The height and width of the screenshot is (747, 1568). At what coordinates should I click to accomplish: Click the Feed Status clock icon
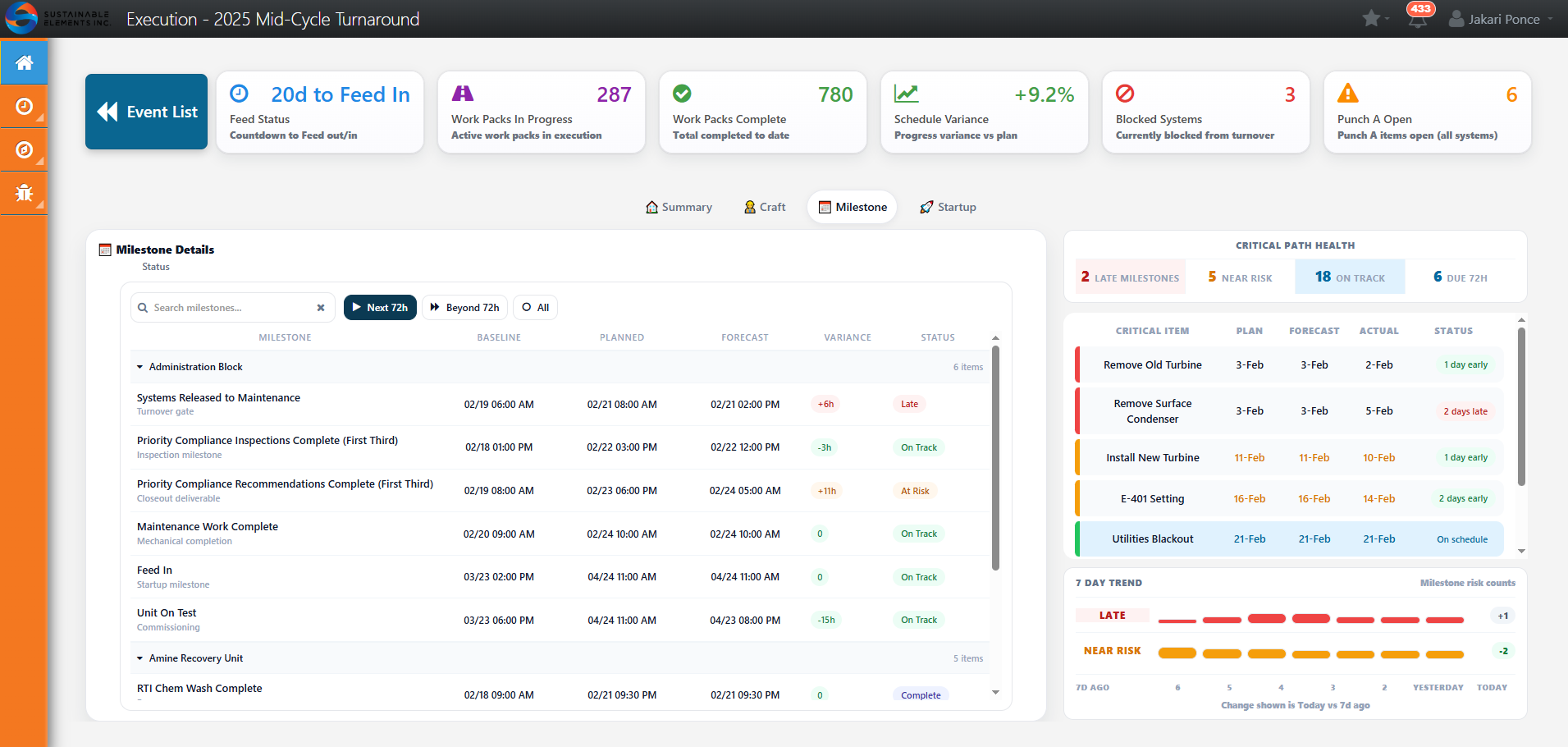[x=239, y=94]
